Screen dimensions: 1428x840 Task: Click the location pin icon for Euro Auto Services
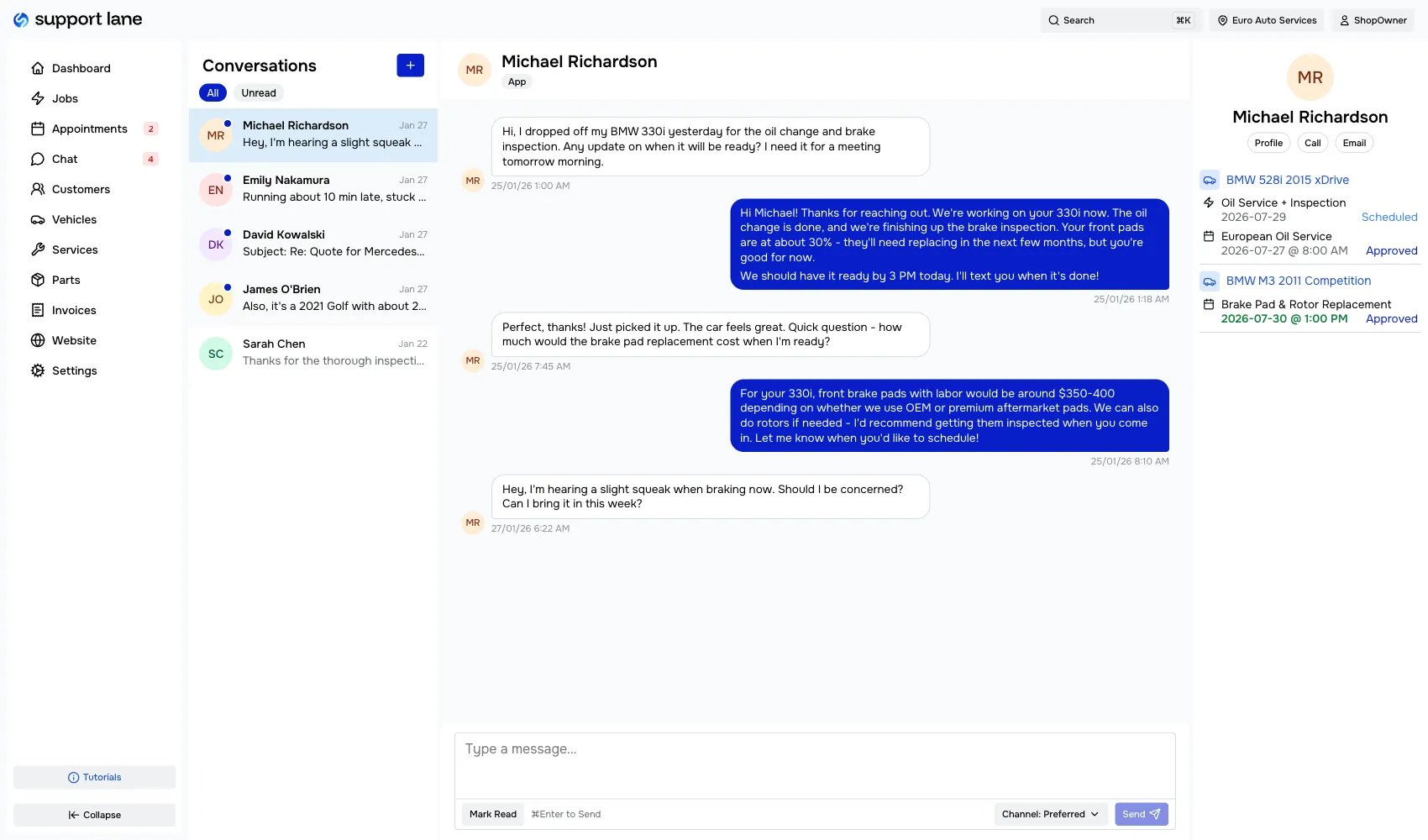(x=1223, y=20)
